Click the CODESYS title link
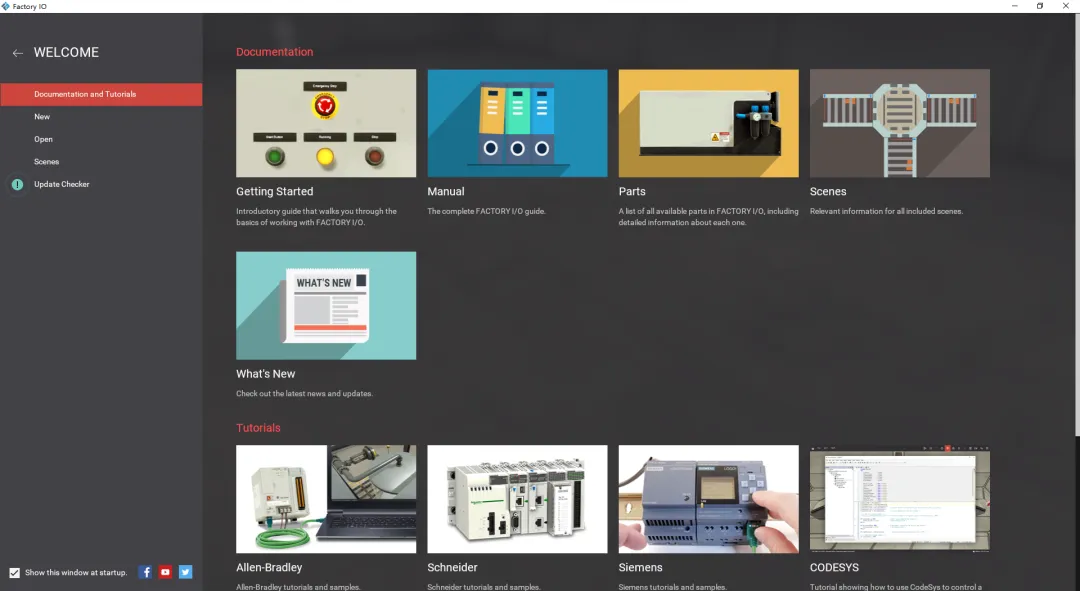This screenshot has height=591, width=1080. pos(834,568)
